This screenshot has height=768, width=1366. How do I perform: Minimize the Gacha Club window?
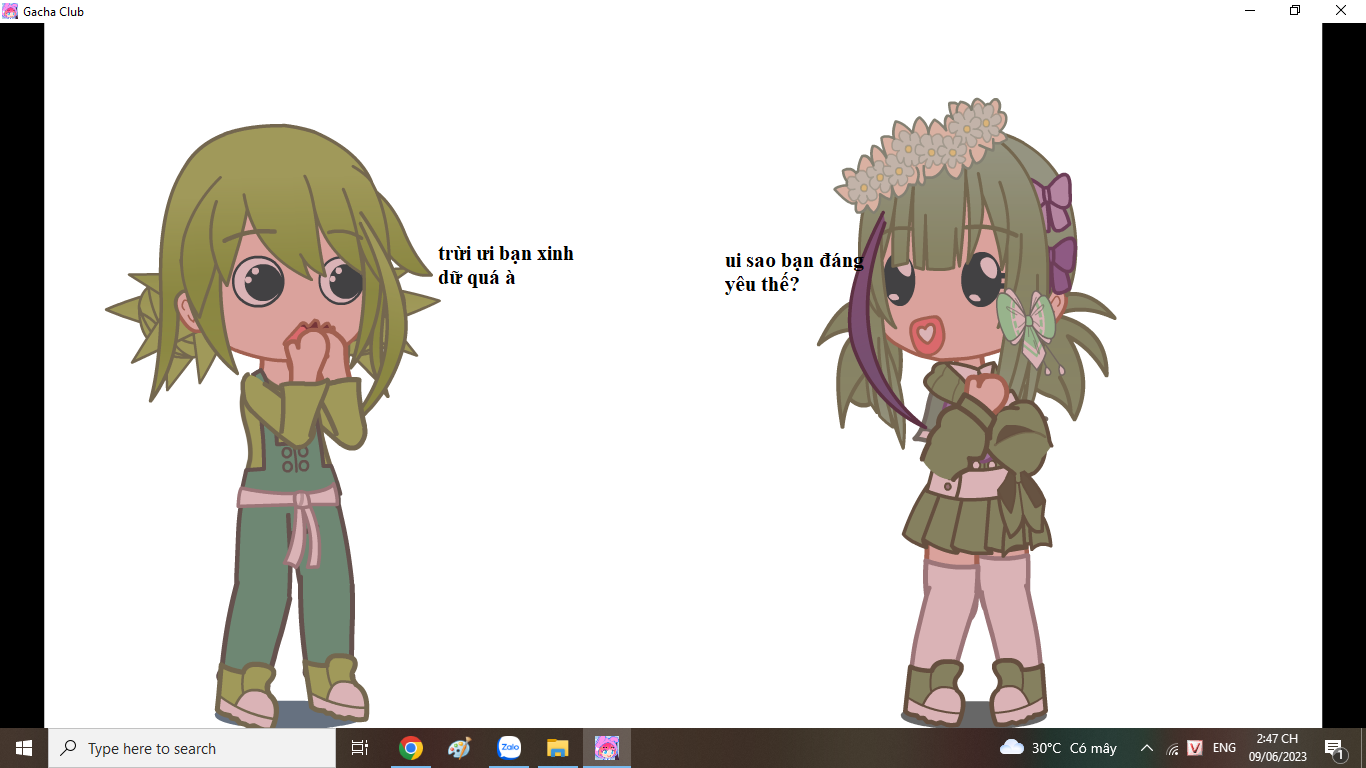click(x=1250, y=11)
